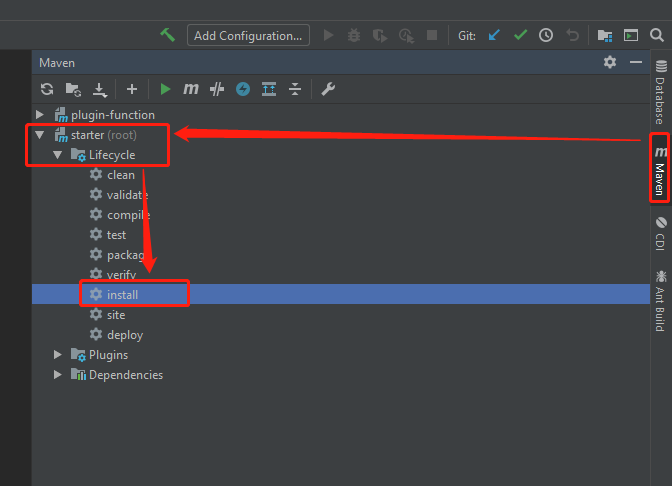Click the Stop square icon
This screenshot has width=672, height=486.
pyautogui.click(x=432, y=35)
